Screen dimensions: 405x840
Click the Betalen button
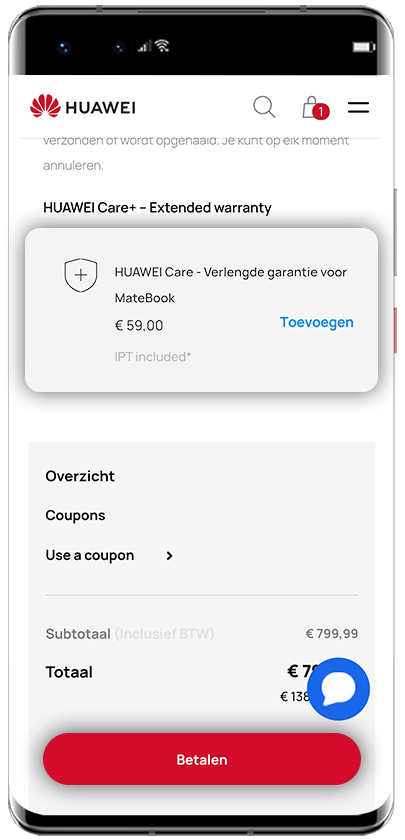[202, 759]
